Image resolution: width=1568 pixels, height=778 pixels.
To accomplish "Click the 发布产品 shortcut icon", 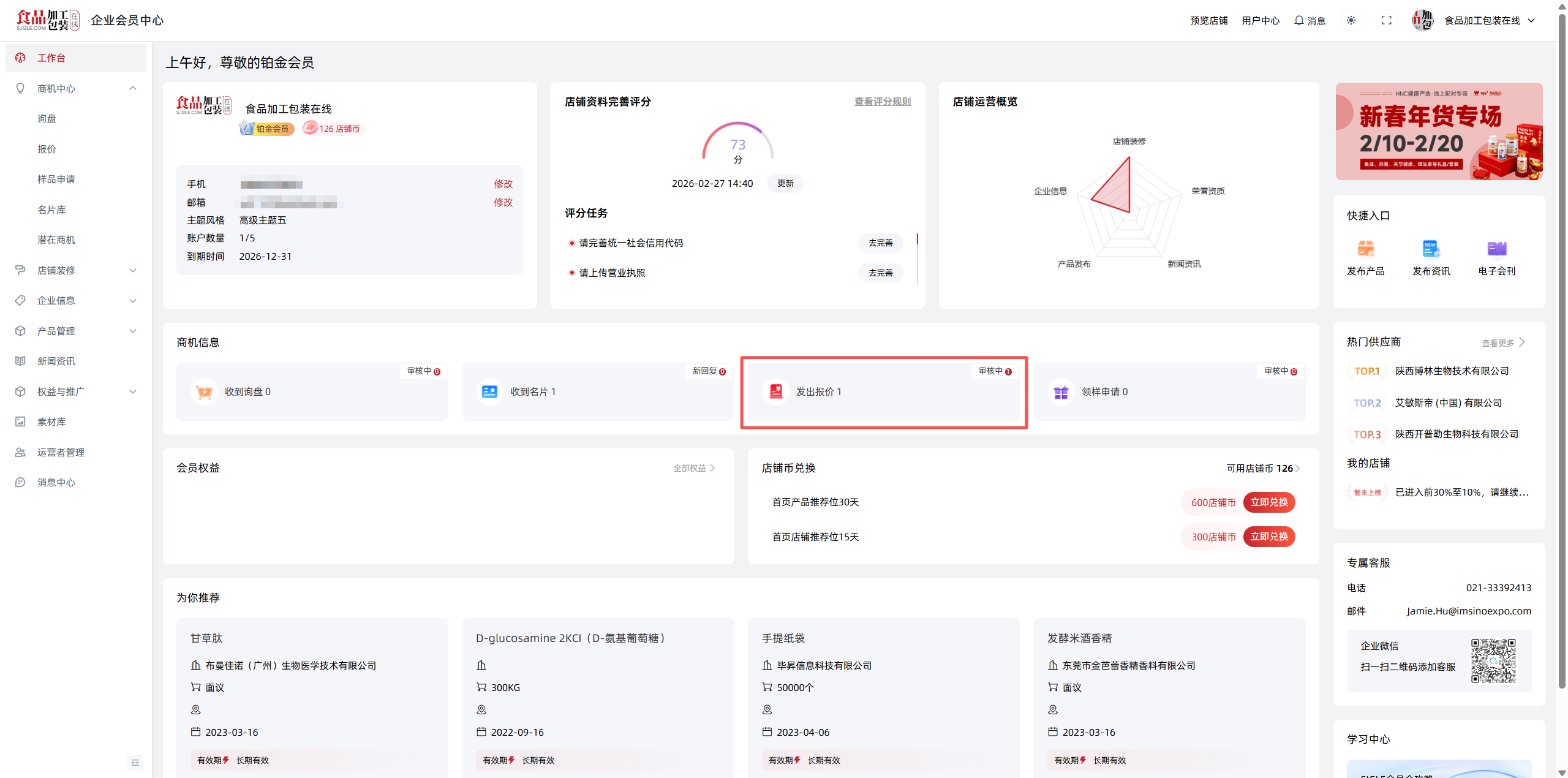I will click(1365, 249).
